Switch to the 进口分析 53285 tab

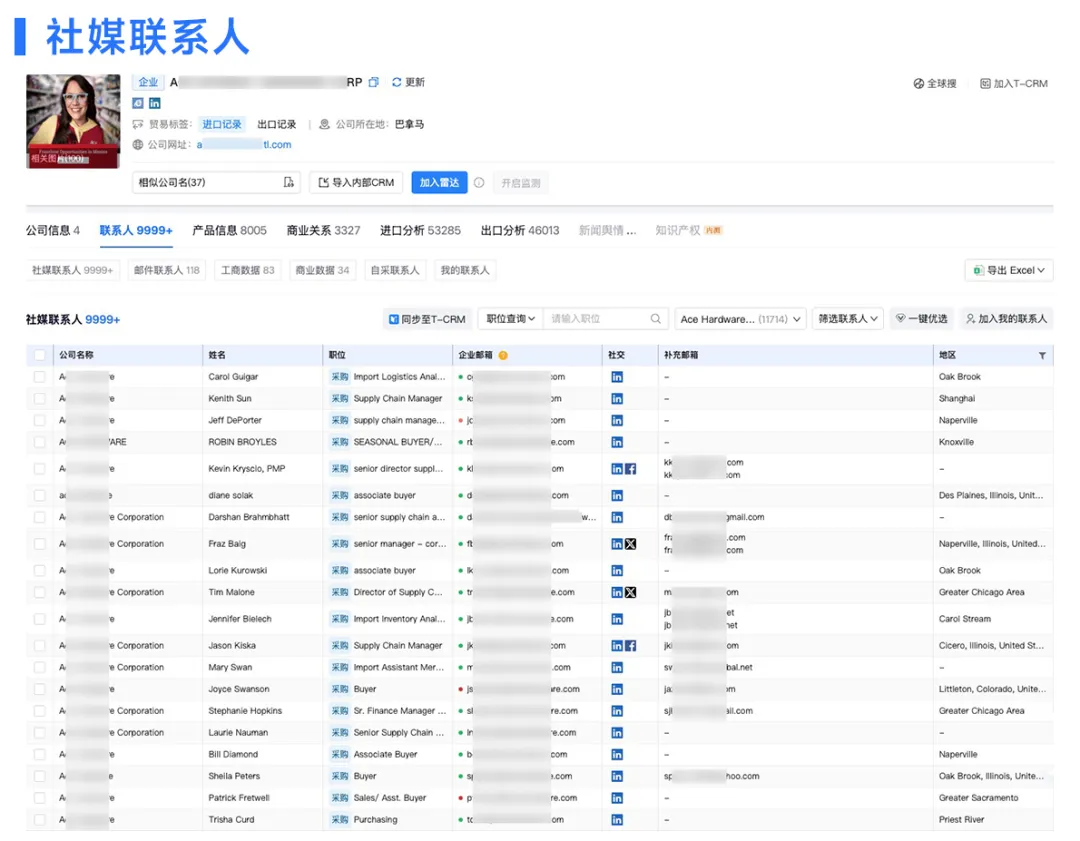(x=420, y=231)
